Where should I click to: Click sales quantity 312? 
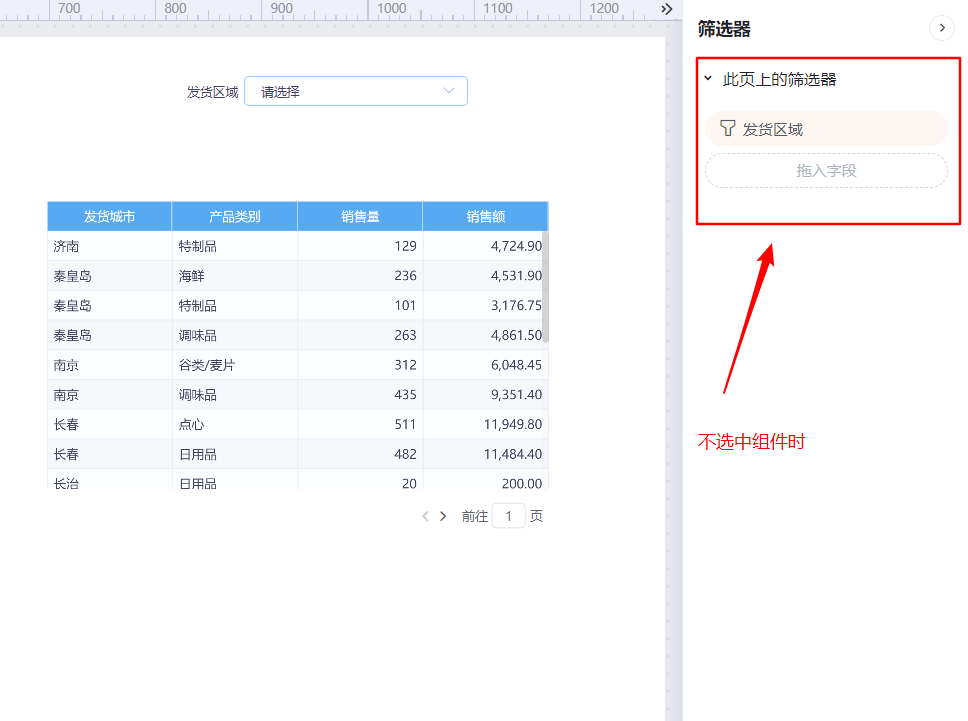pos(406,365)
